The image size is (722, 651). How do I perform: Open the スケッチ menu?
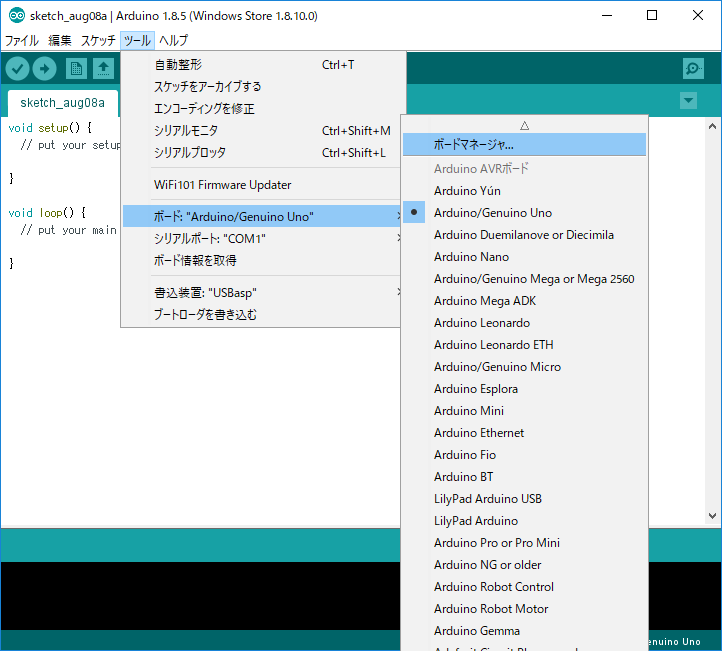pyautogui.click(x=98, y=41)
